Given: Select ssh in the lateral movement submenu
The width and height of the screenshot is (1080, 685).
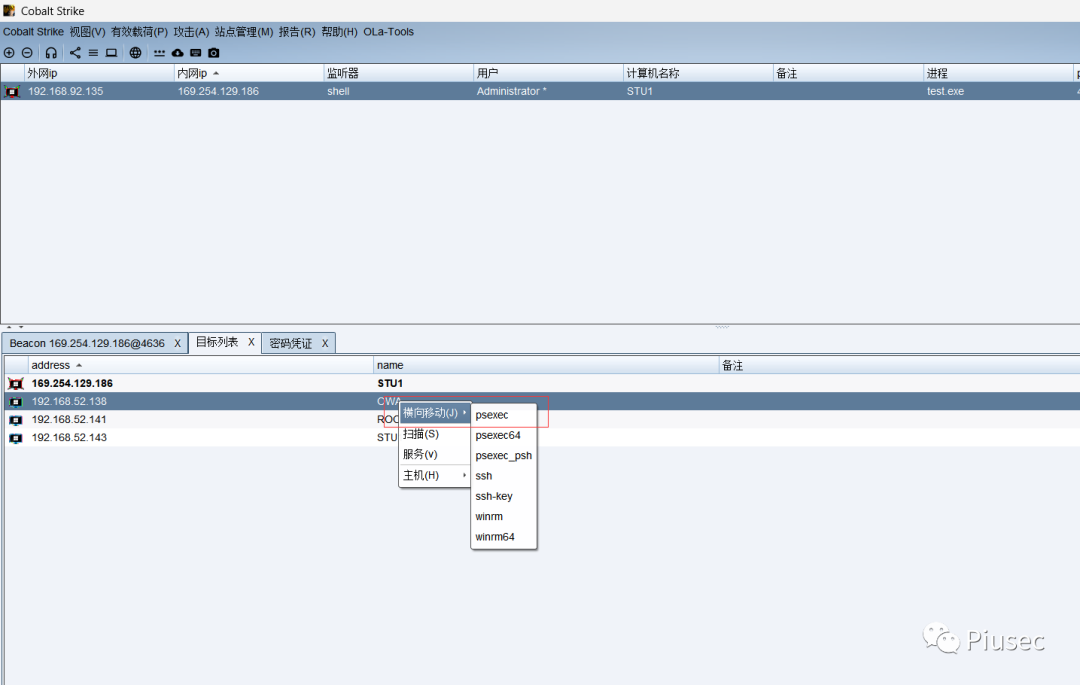Looking at the screenshot, I should point(503,476).
